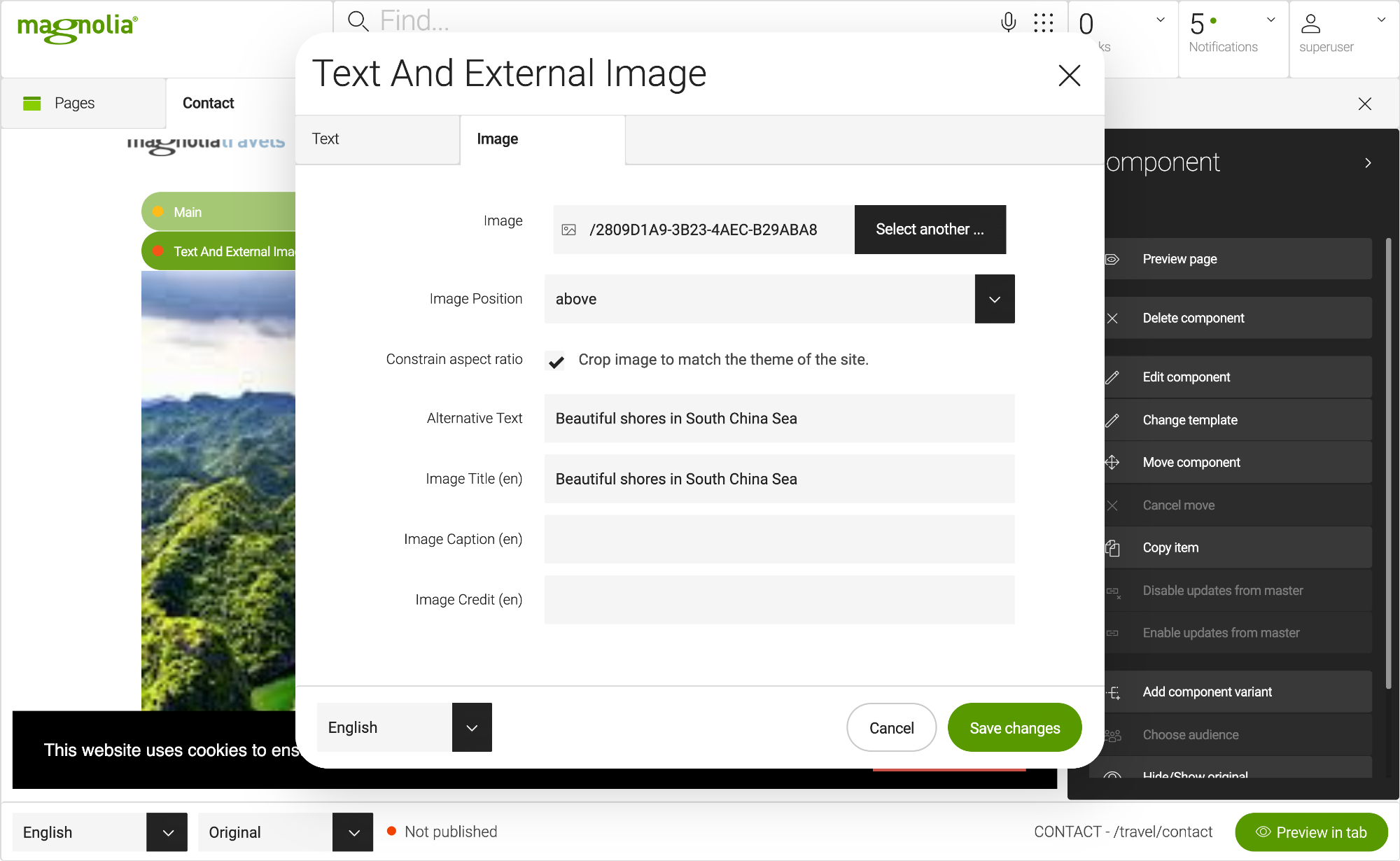Click the Image Caption input field
The image size is (1400, 861).
pos(779,540)
